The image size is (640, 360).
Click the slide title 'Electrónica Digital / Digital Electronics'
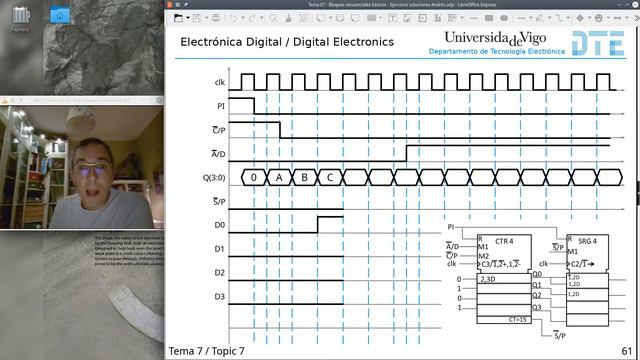287,42
